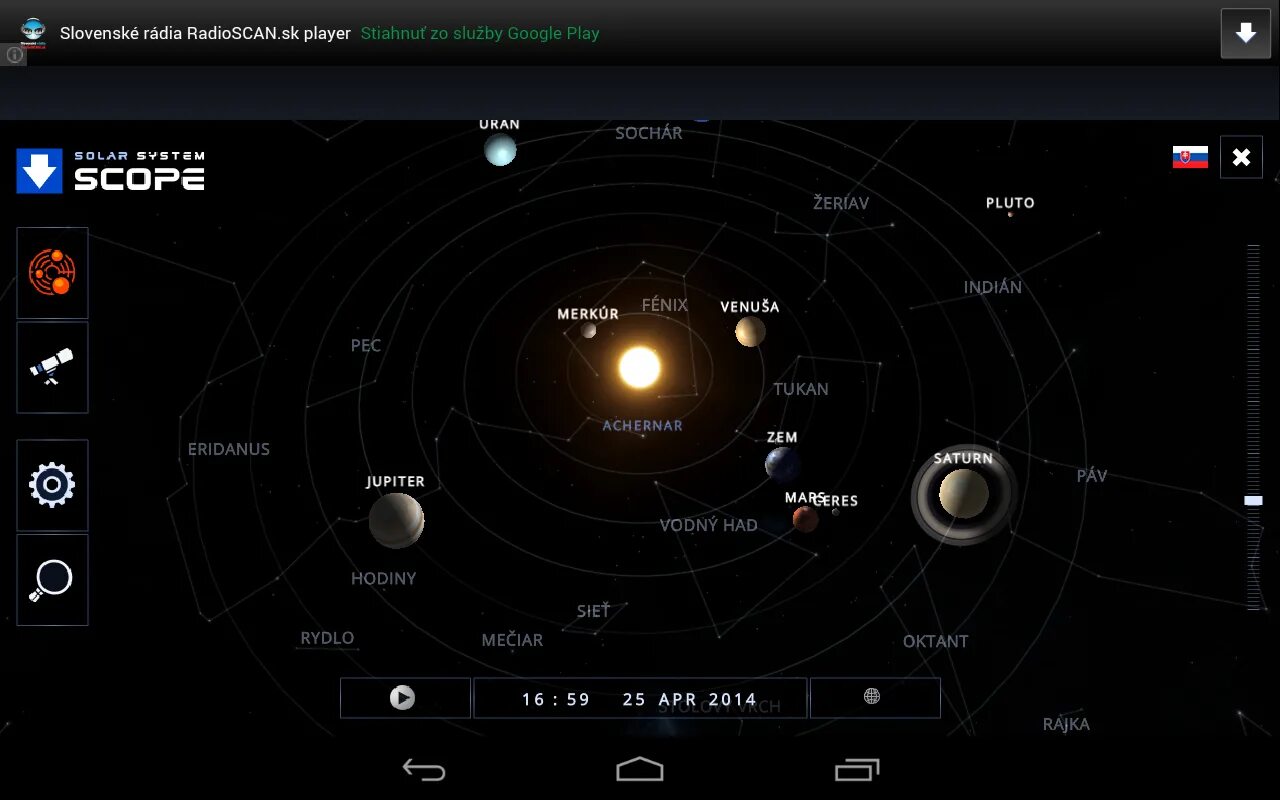The image size is (1280, 800).
Task: Close the app with the X button
Action: pyautogui.click(x=1241, y=157)
